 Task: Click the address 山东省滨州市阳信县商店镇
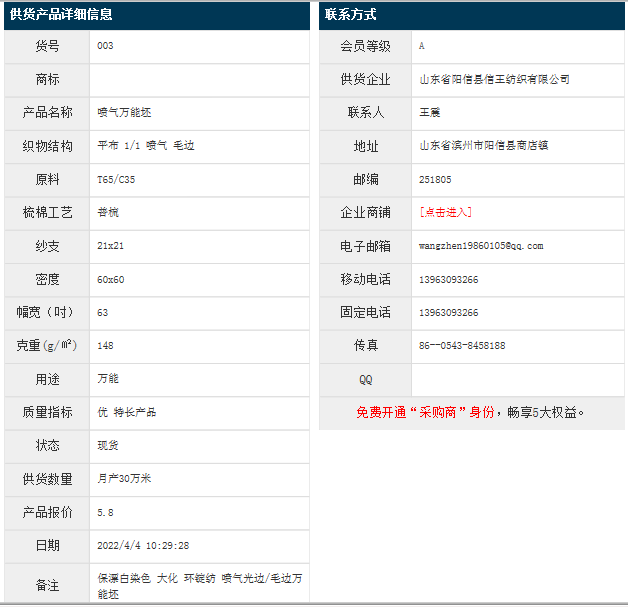point(484,145)
